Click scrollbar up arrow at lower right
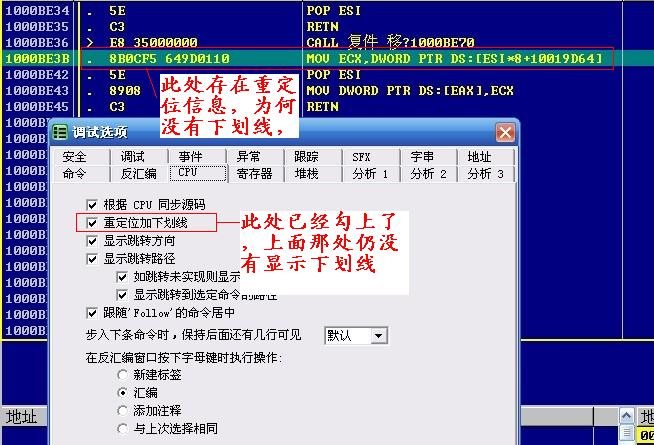654x445 pixels. coord(626,415)
